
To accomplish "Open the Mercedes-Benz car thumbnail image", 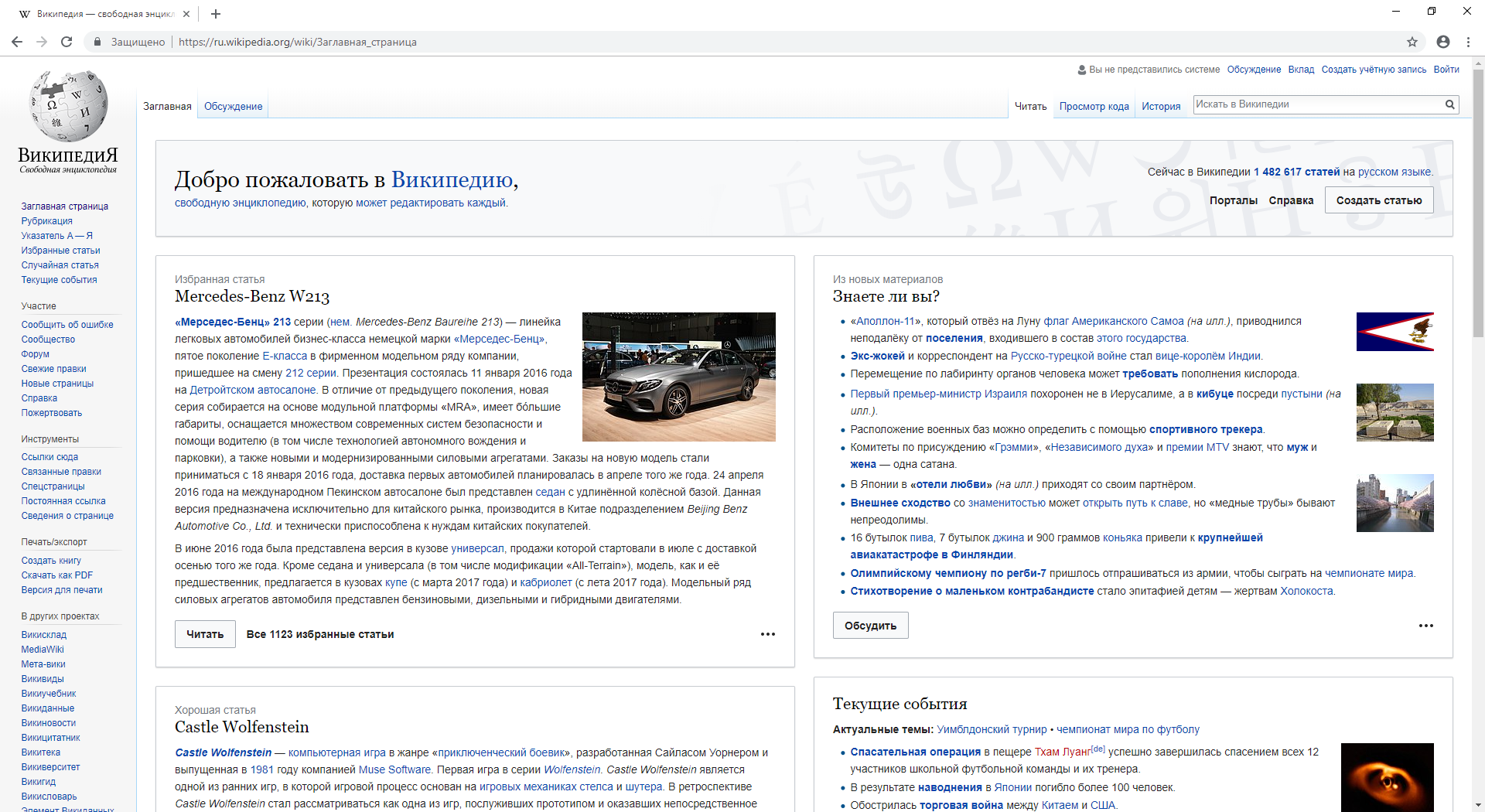I will 678,377.
